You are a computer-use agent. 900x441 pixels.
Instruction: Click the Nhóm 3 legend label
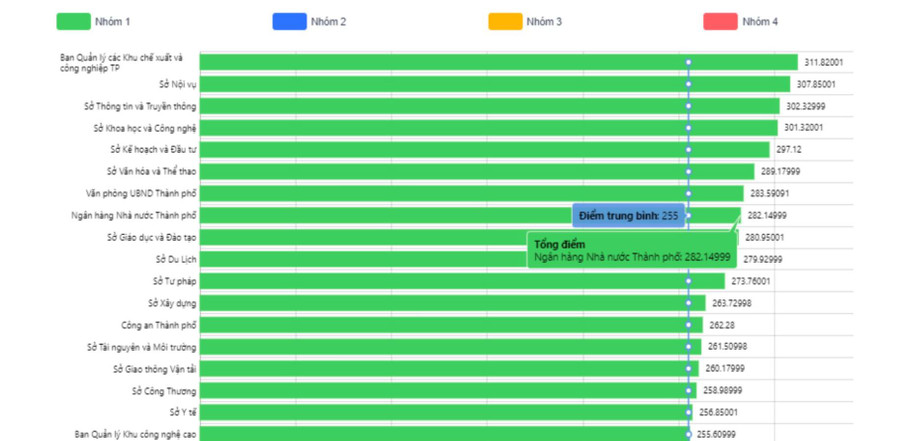pos(544,22)
